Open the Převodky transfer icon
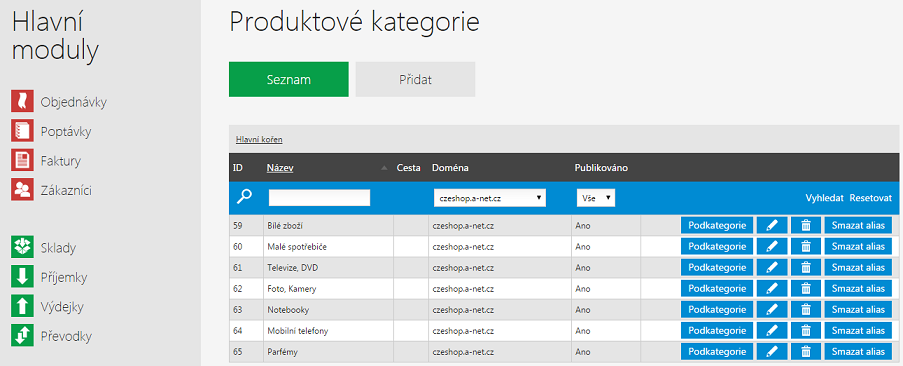The image size is (903, 366). (x=22, y=336)
